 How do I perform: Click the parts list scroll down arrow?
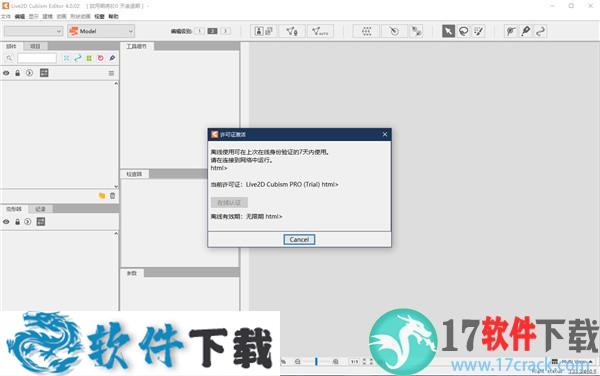116,186
